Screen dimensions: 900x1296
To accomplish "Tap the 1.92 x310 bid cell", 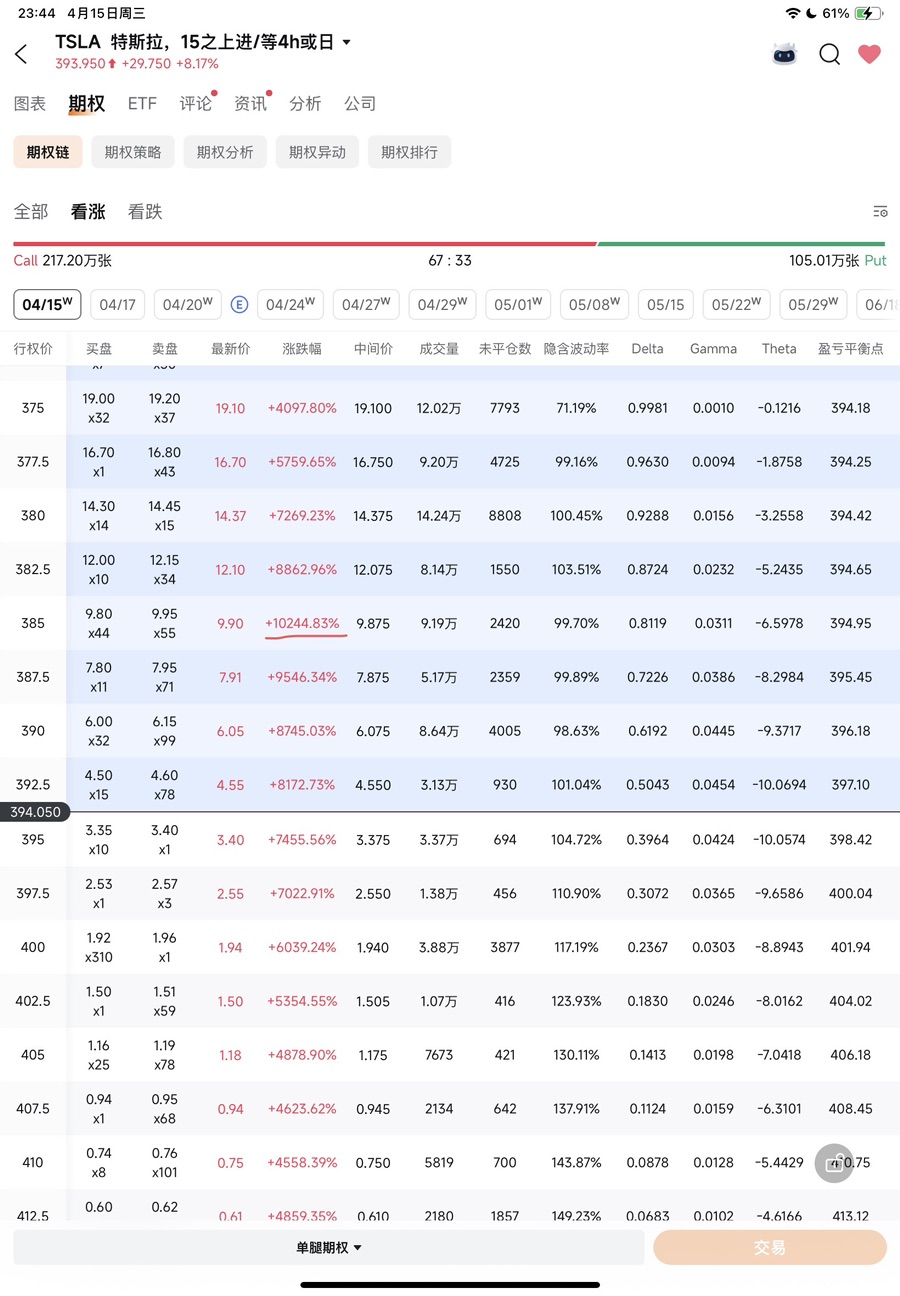I will pos(99,947).
